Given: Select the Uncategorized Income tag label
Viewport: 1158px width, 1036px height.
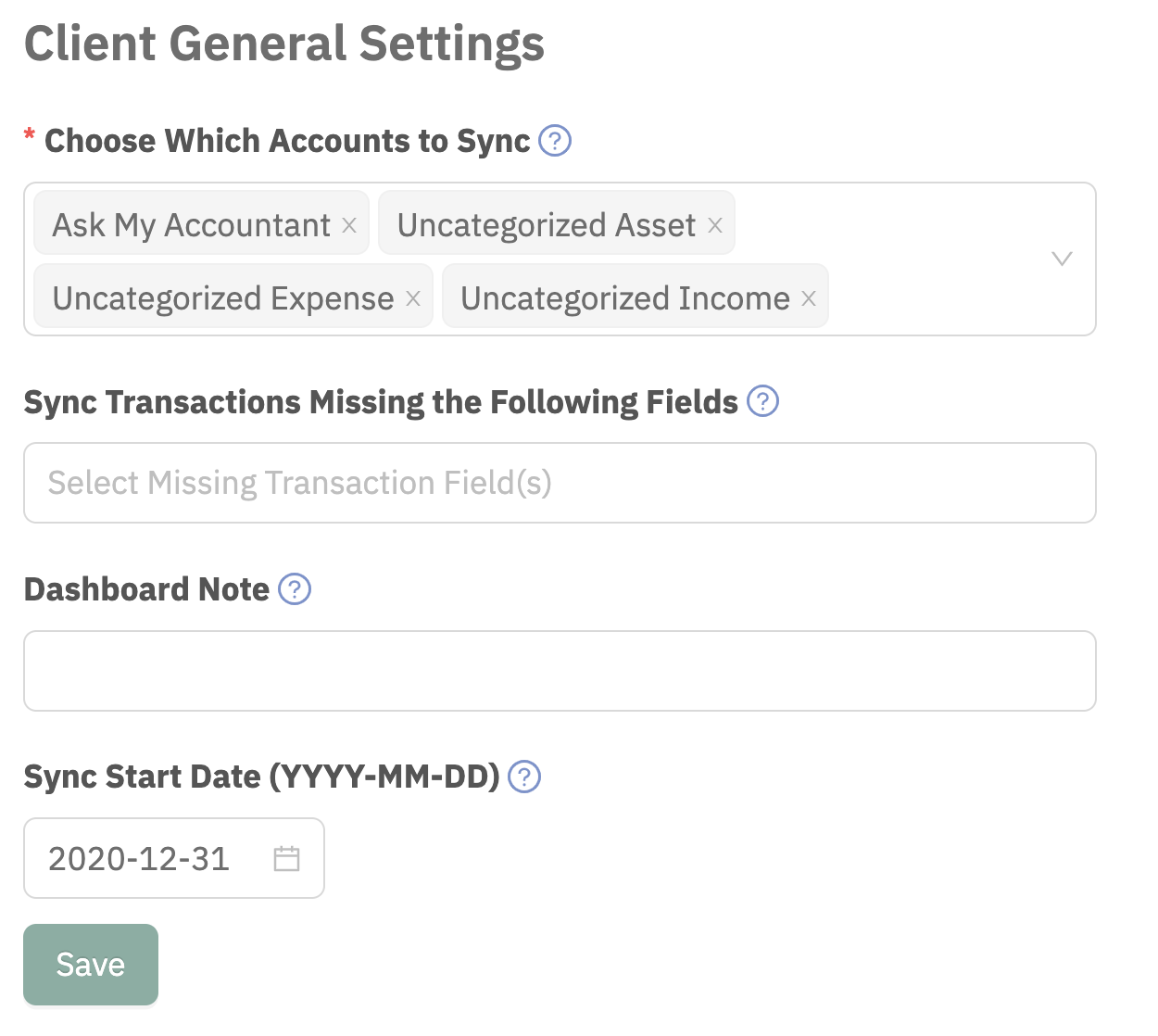Looking at the screenshot, I should pyautogui.click(x=624, y=298).
